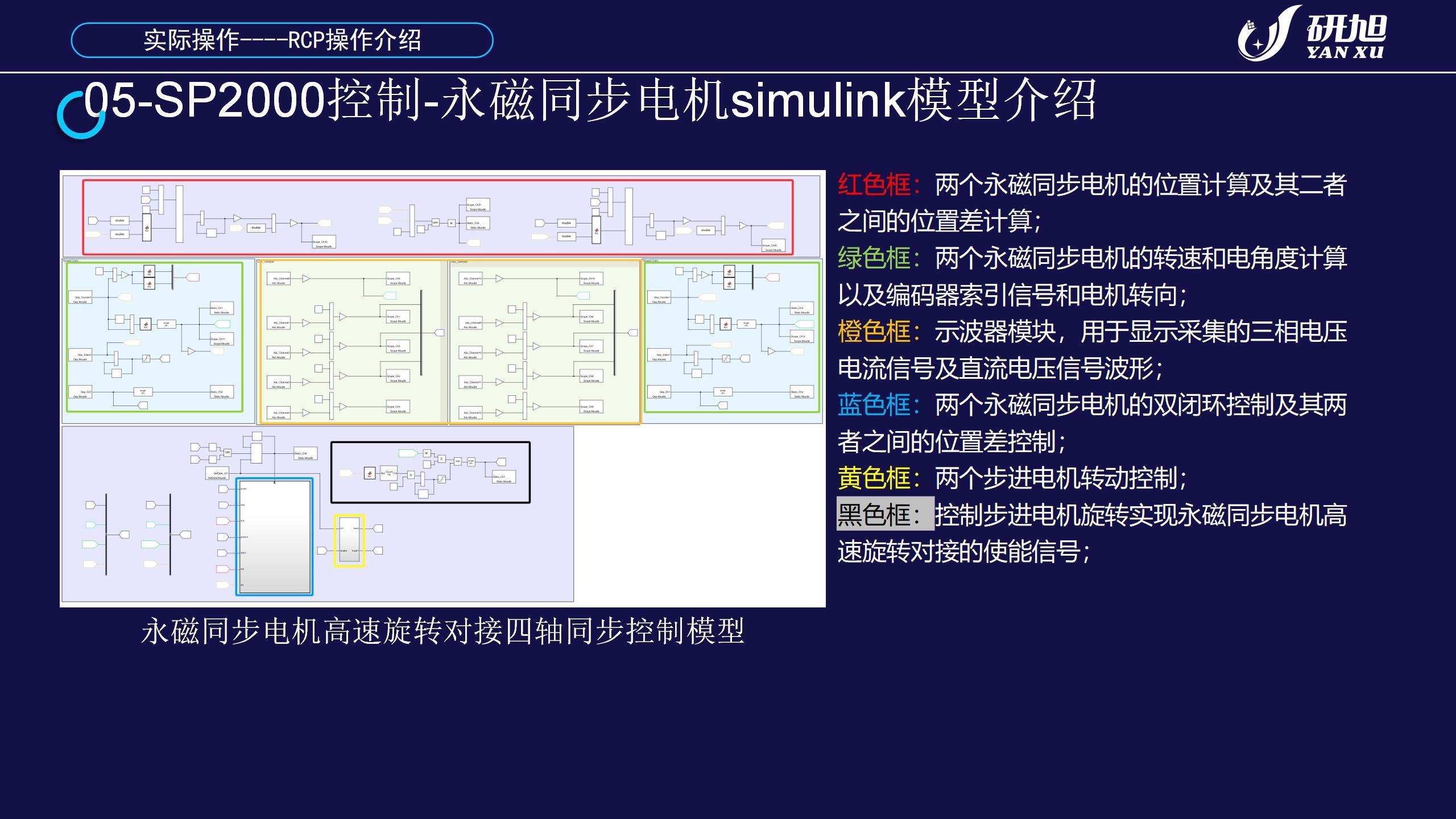
Task: Click the green '绿色框:' label
Action: point(879,258)
